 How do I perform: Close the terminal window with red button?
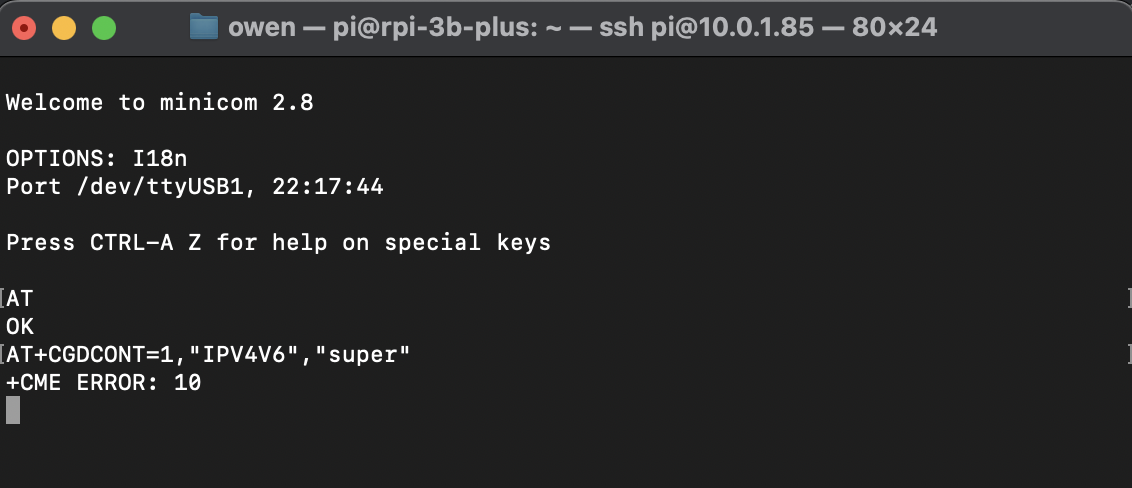(24, 28)
